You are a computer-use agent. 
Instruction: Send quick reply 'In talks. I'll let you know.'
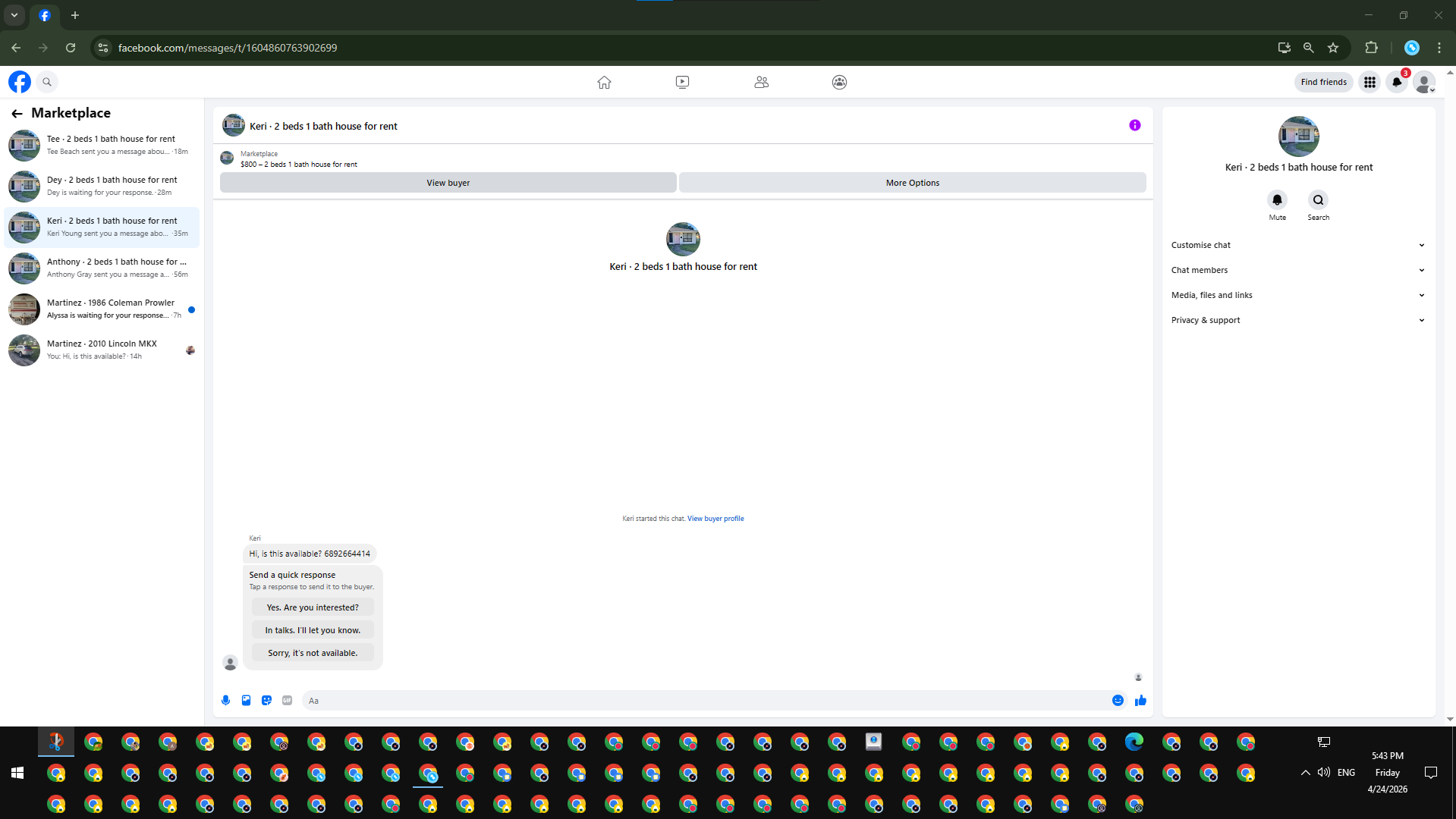click(x=313, y=630)
